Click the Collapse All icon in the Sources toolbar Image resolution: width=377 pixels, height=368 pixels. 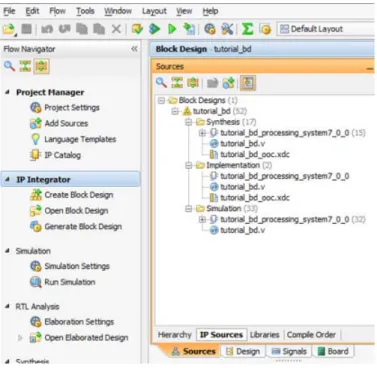(x=177, y=82)
